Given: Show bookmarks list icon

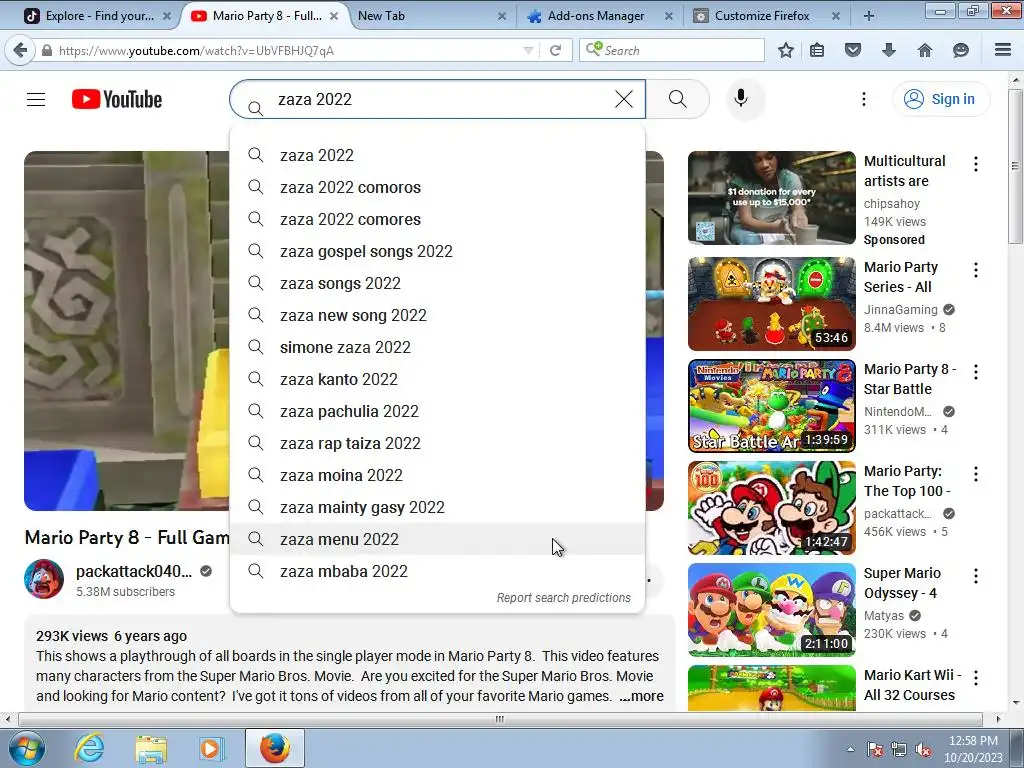Looking at the screenshot, I should point(817,50).
